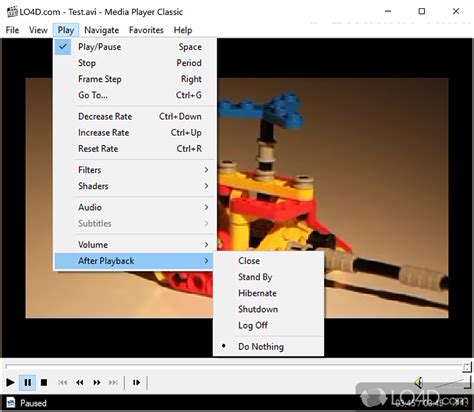Viewport: 474px width, 412px height.
Task: Click the Media Player Classic title icon
Action: [12, 12]
